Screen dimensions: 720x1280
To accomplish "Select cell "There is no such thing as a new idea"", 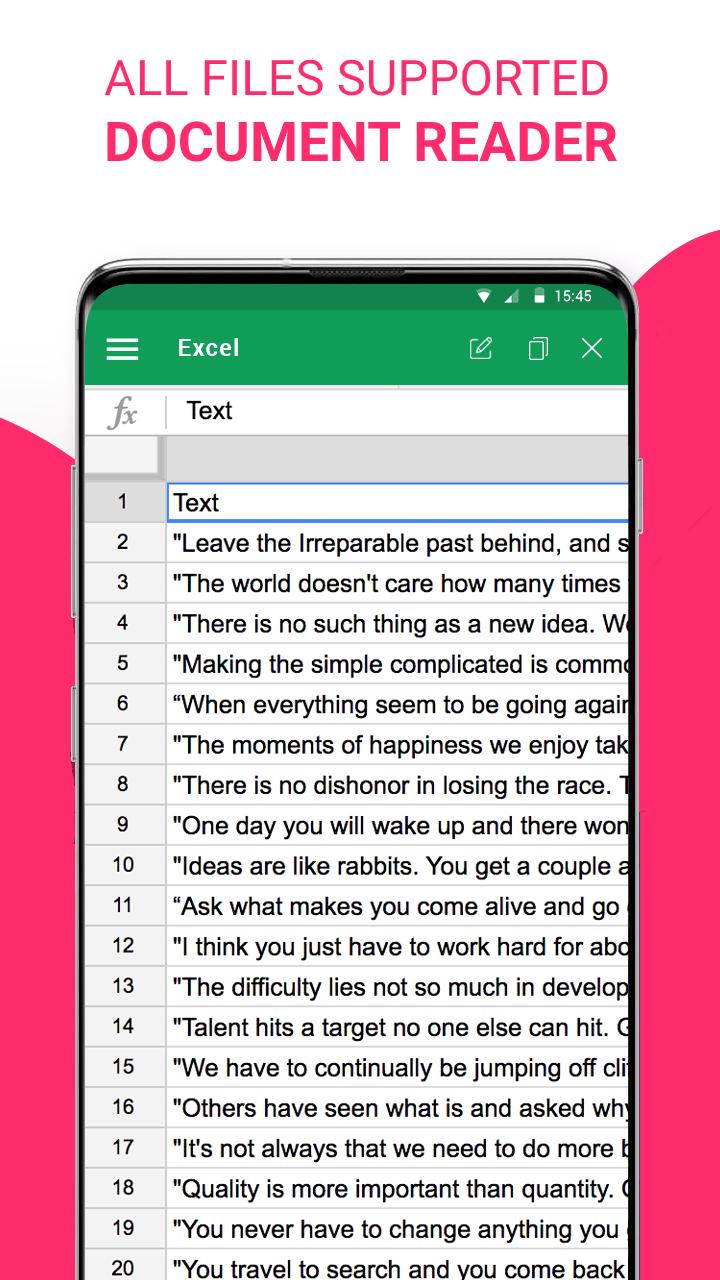I will (397, 623).
